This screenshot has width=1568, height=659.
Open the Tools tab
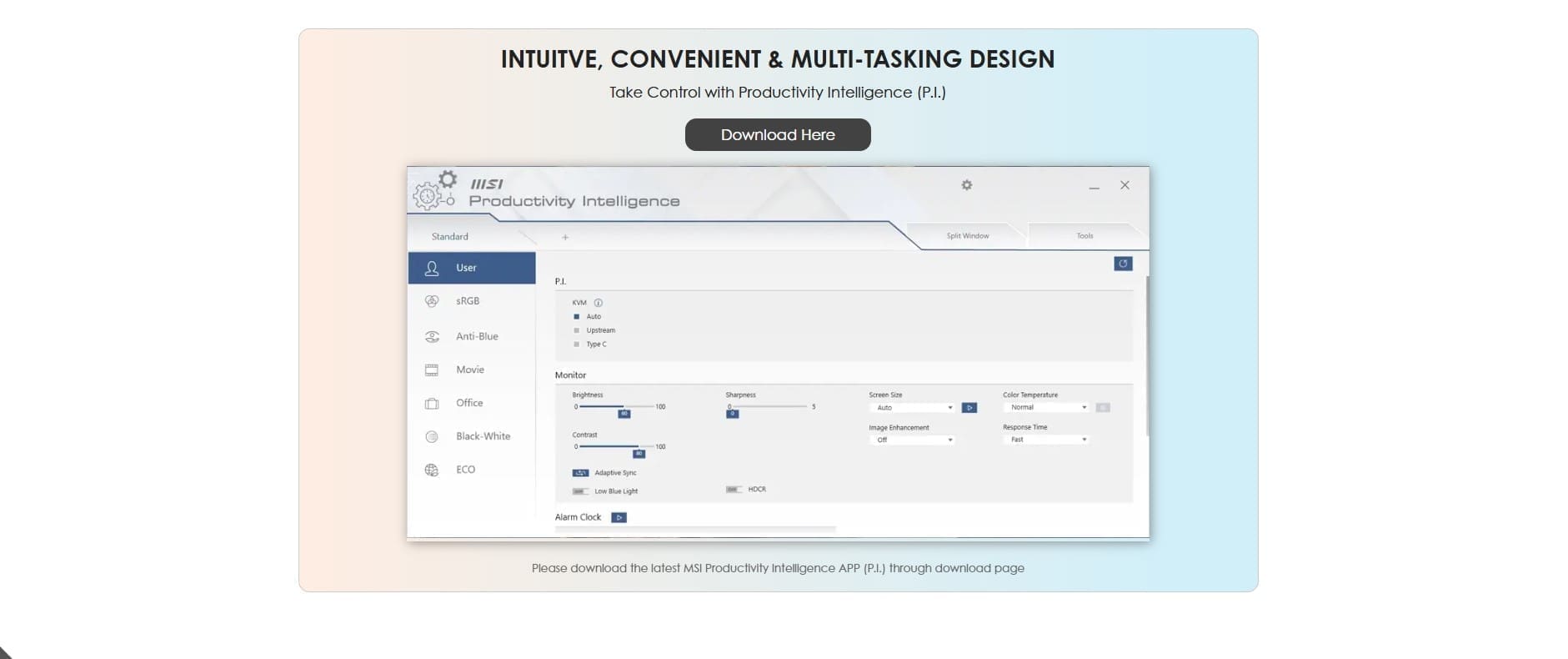coord(1084,236)
